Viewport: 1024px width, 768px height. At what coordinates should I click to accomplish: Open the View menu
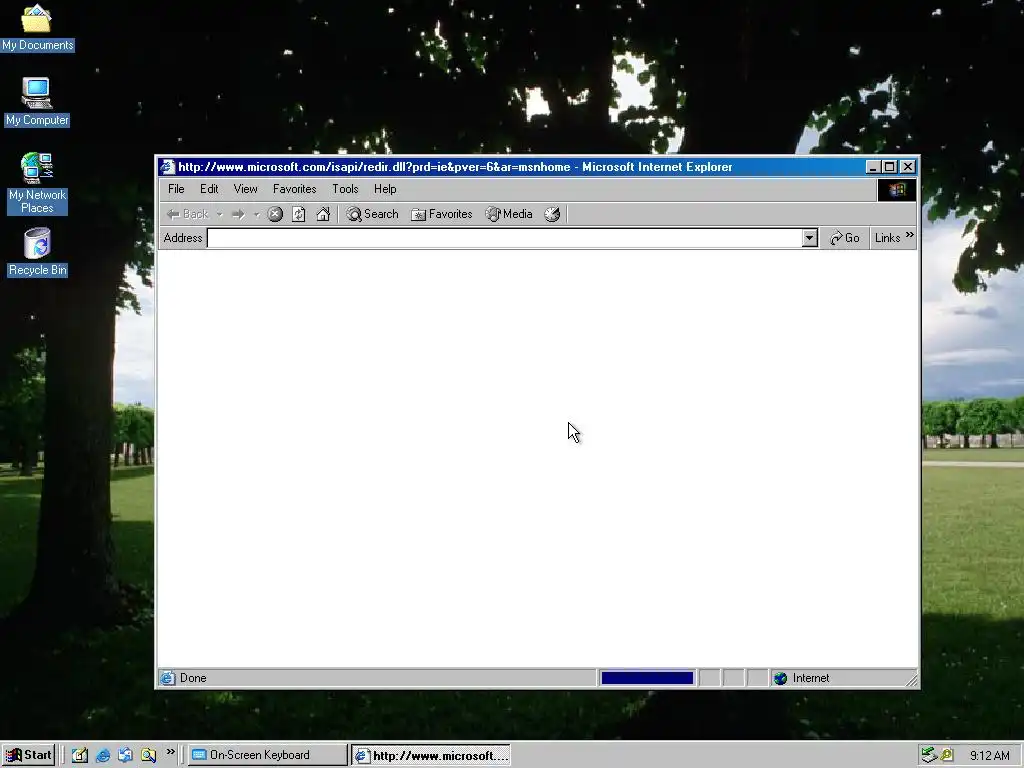246,189
